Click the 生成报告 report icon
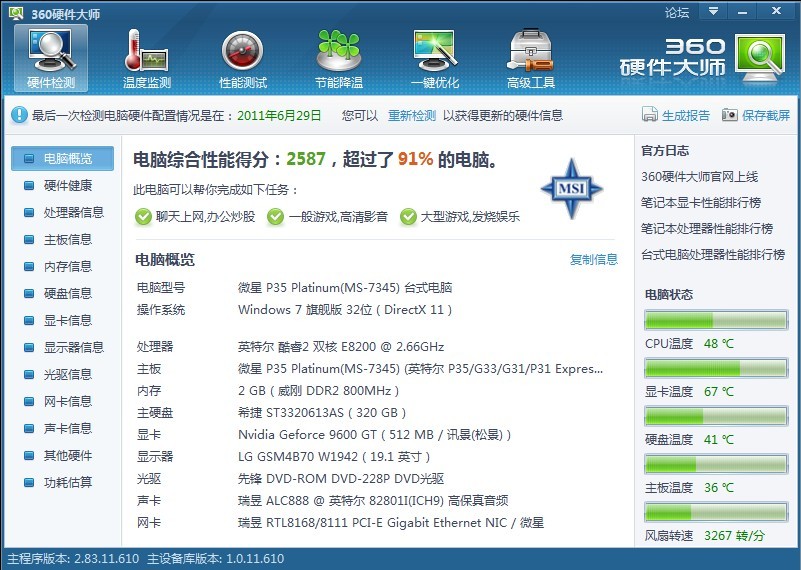Image resolution: width=801 pixels, height=570 pixels. coord(650,115)
